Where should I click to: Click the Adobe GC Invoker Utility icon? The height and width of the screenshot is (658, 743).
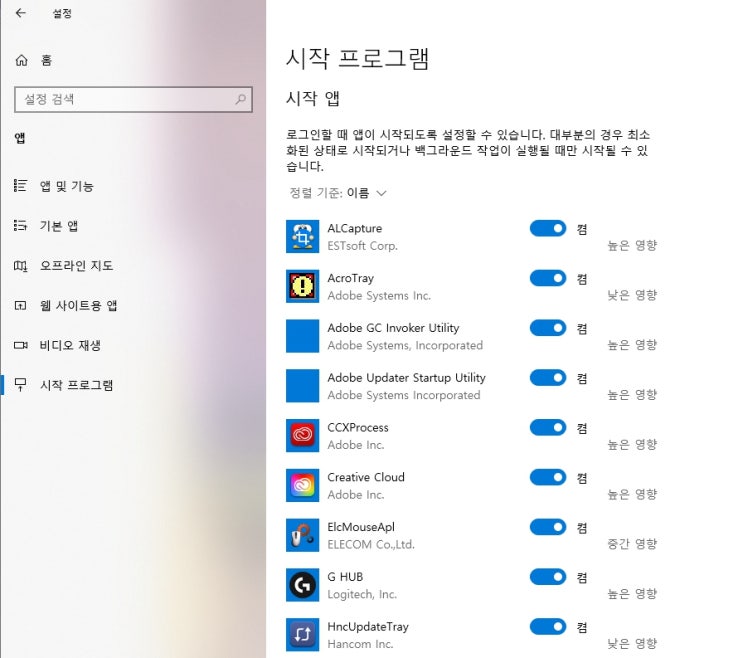tap(302, 336)
